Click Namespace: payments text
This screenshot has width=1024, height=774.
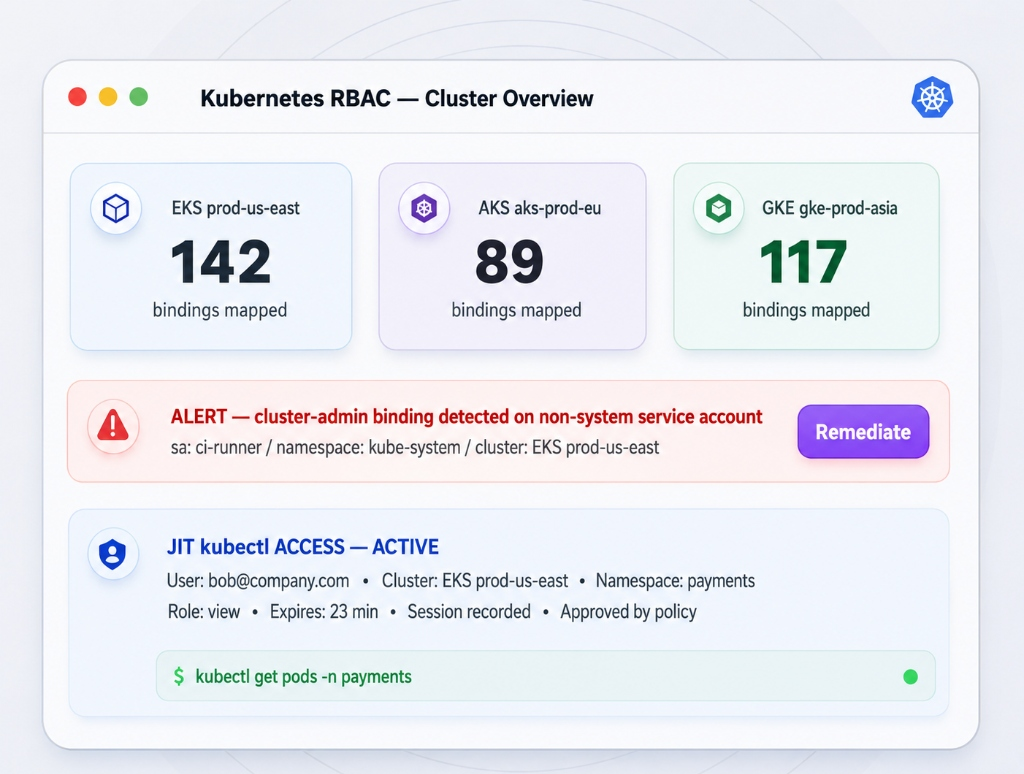tap(675, 581)
